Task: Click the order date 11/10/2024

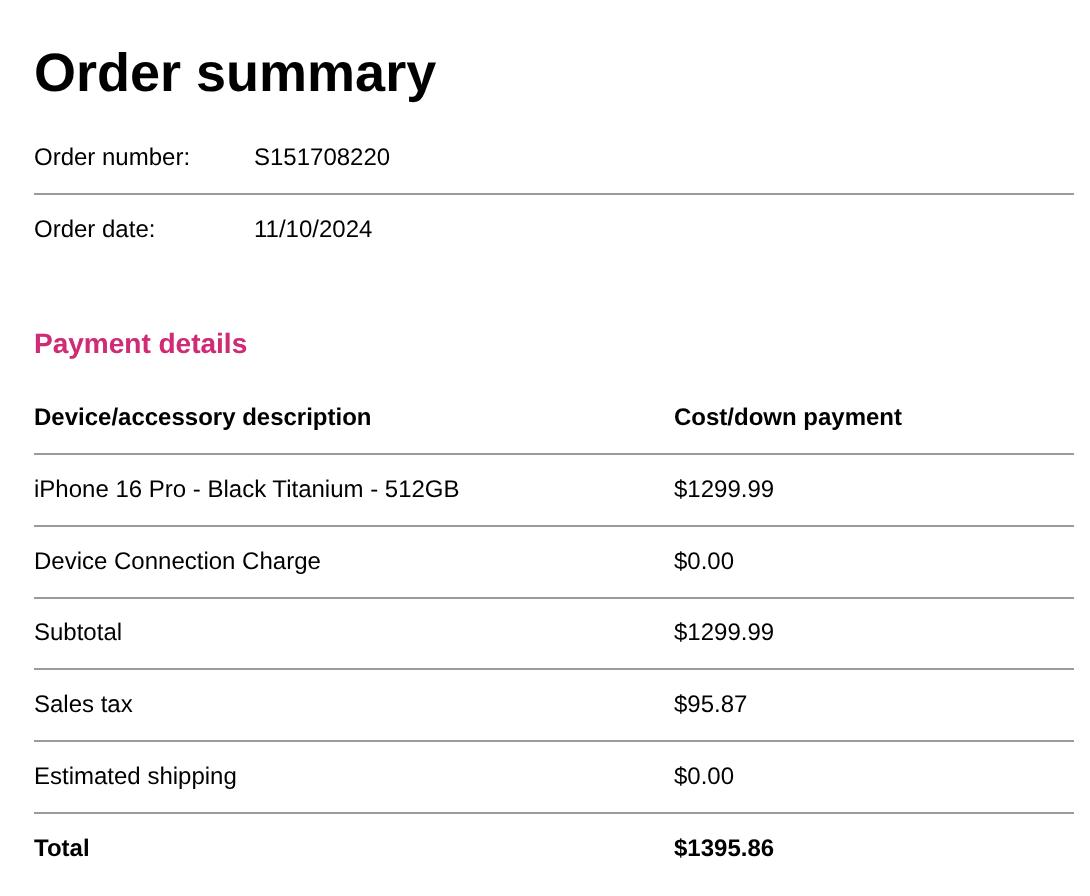Action: 313,230
